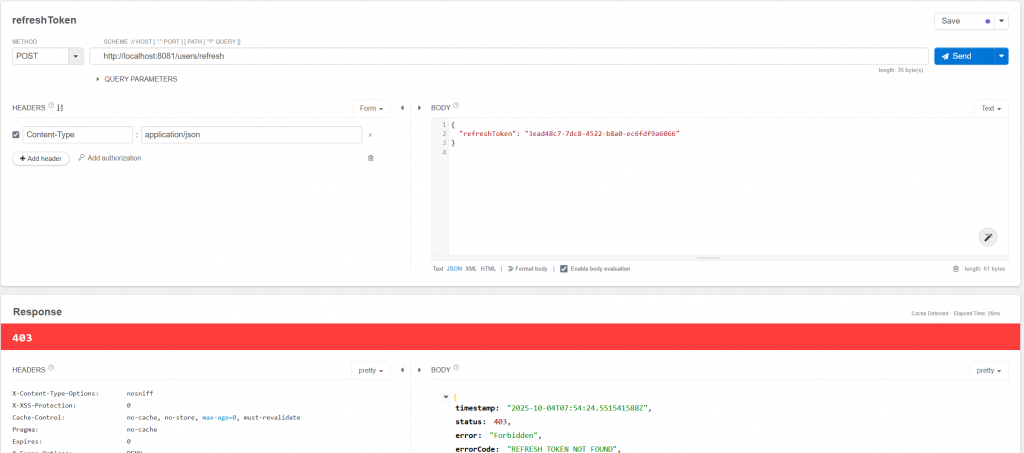The width and height of the screenshot is (1024, 453).
Task: Open the Send button dropdown arrow
Action: (1002, 56)
